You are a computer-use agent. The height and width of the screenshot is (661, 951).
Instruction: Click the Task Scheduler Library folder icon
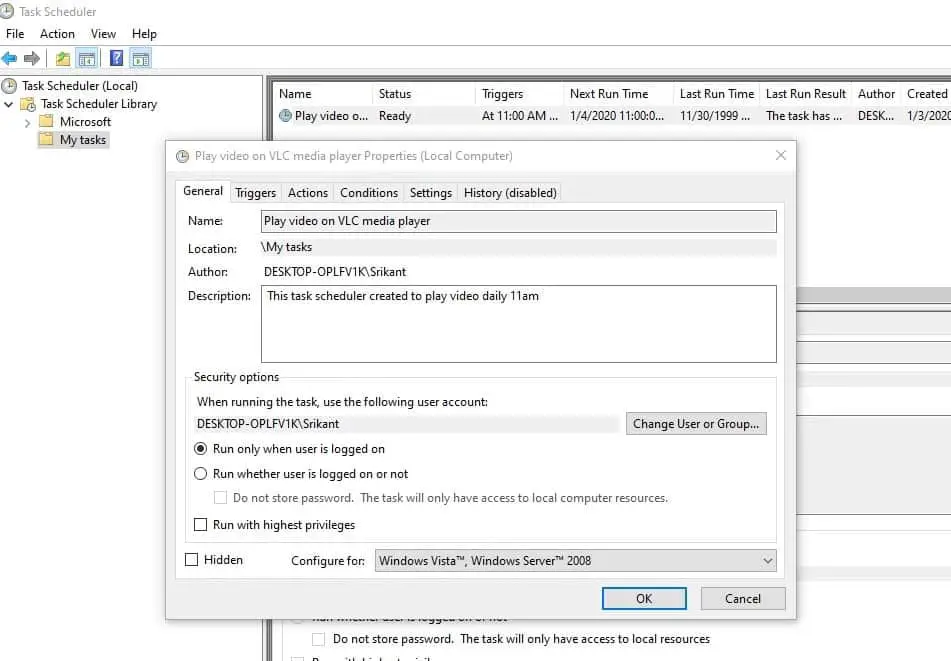[x=28, y=104]
